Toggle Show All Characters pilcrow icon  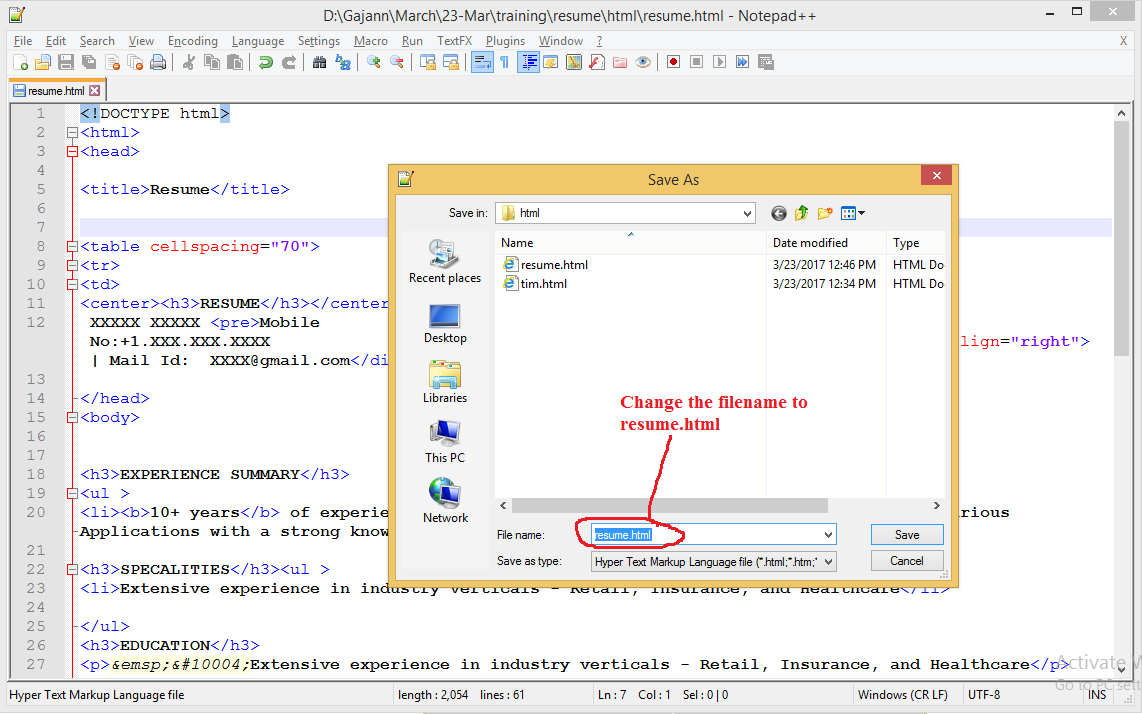click(505, 63)
